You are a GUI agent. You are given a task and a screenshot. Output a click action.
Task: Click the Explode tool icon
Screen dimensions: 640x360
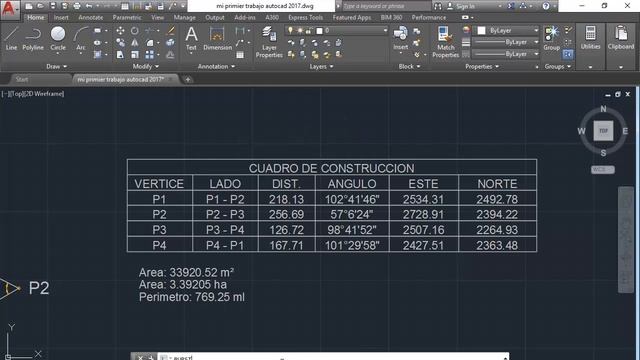[x=171, y=42]
